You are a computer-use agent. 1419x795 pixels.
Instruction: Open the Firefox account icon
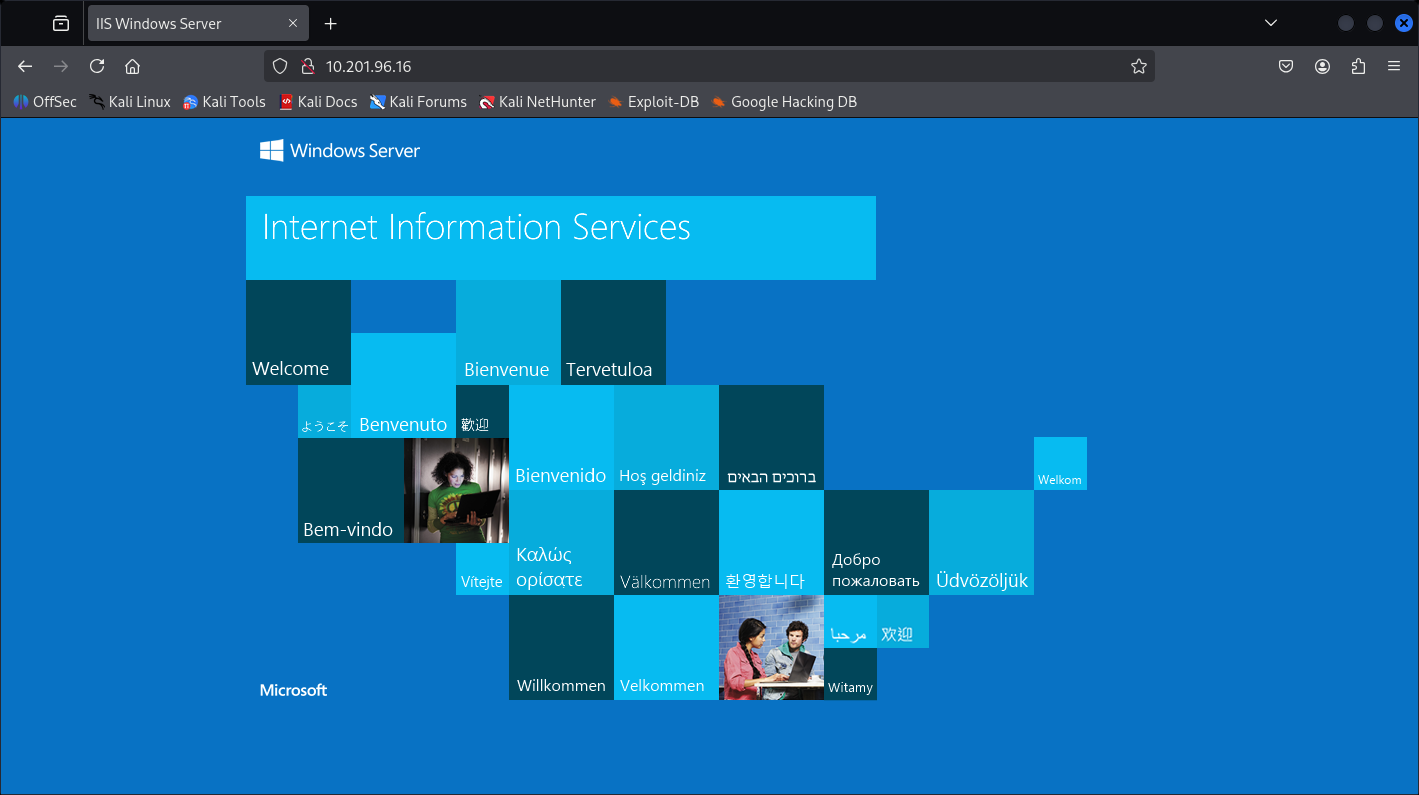pyautogui.click(x=1322, y=66)
